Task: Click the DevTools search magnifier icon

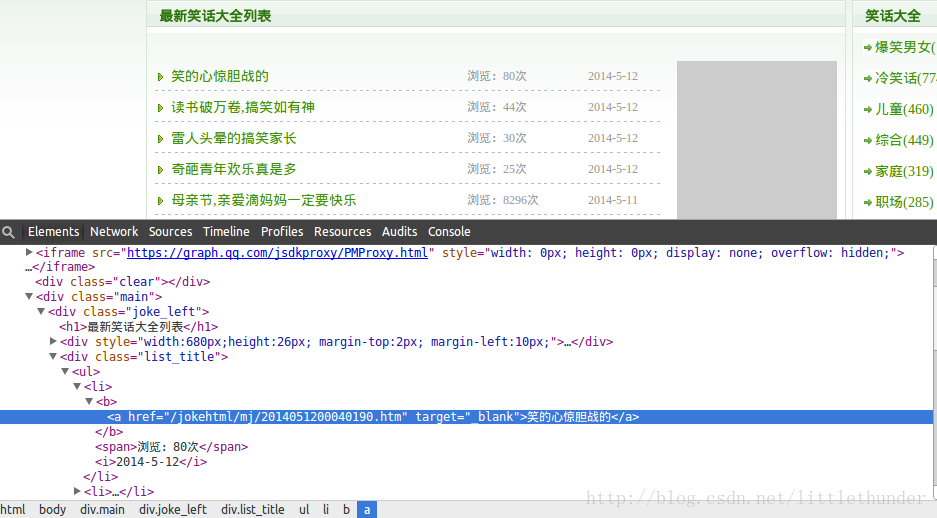Action: pyautogui.click(x=8, y=232)
